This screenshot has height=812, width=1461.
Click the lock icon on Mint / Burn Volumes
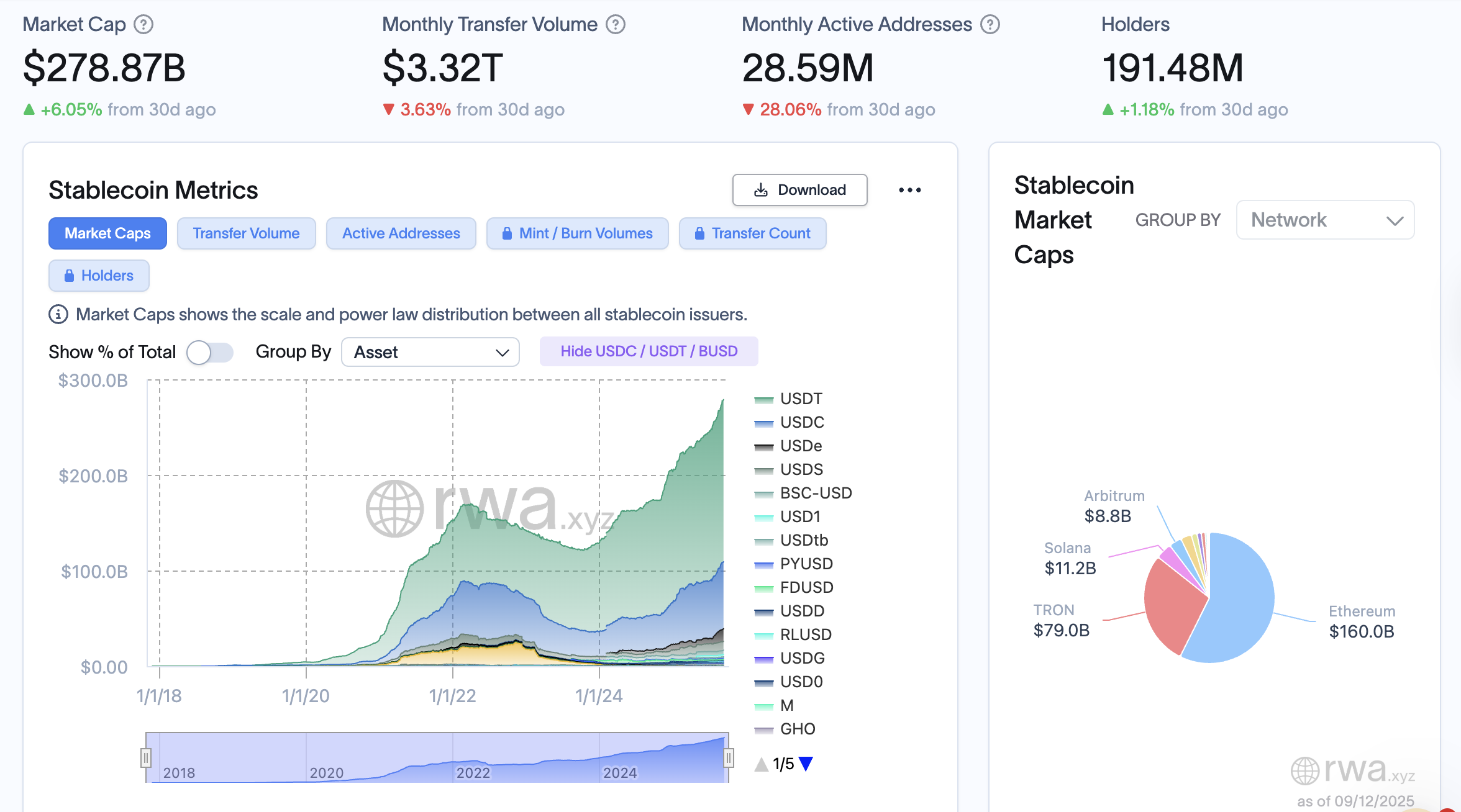508,233
